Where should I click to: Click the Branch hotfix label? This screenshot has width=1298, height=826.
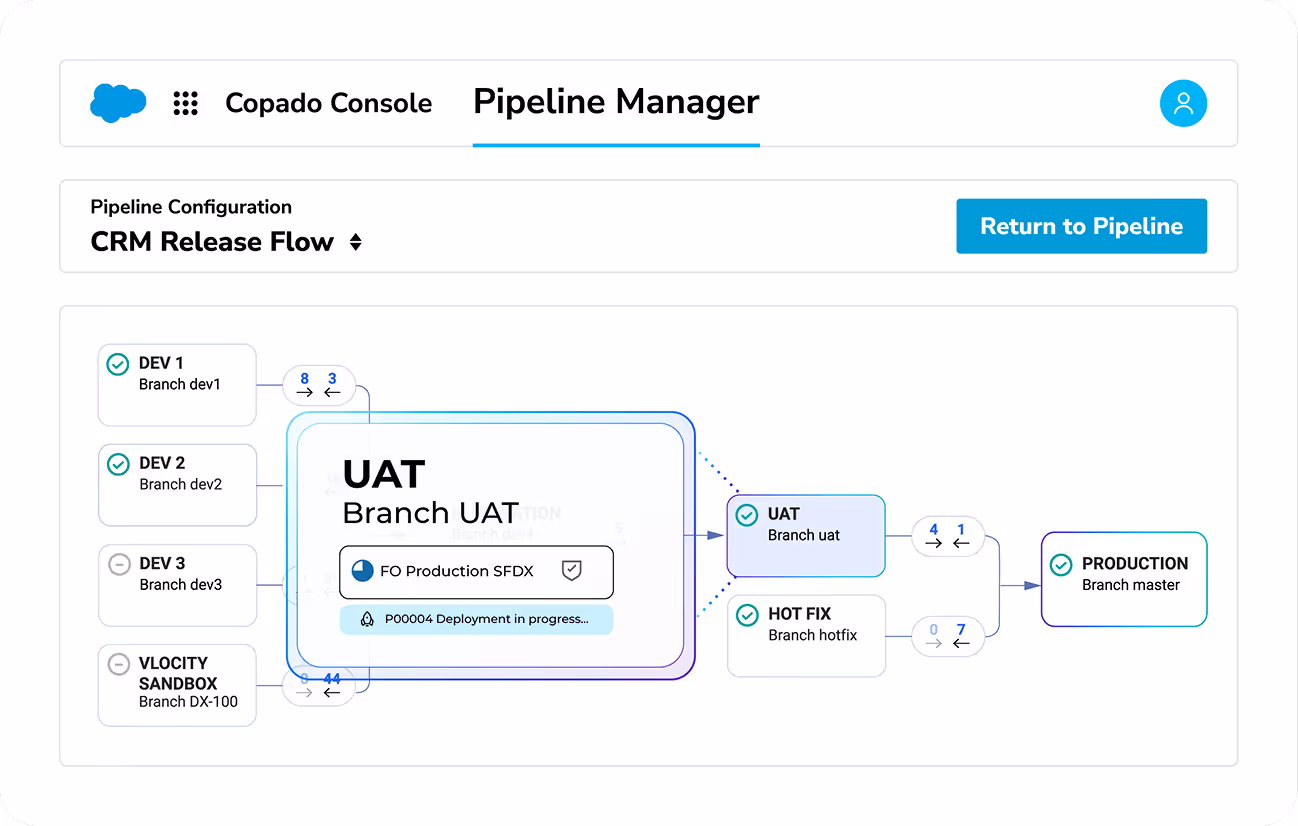pyautogui.click(x=813, y=635)
